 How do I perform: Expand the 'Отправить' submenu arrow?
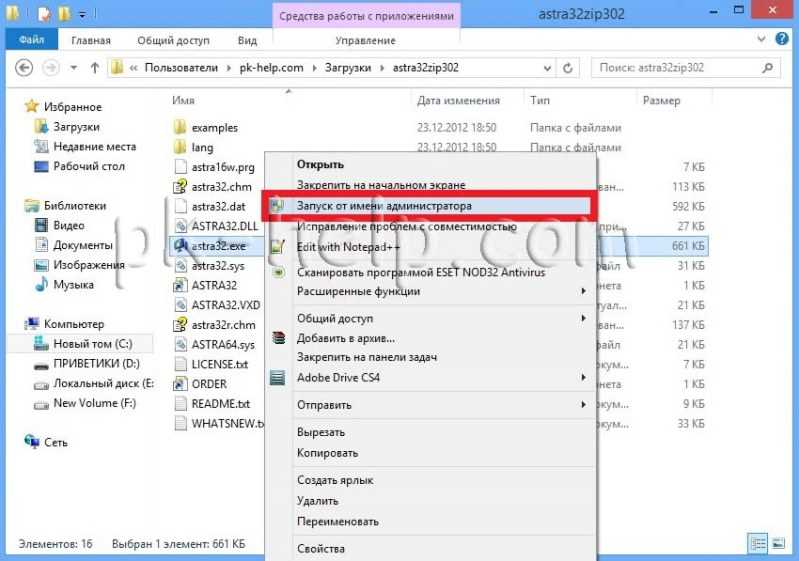click(583, 405)
